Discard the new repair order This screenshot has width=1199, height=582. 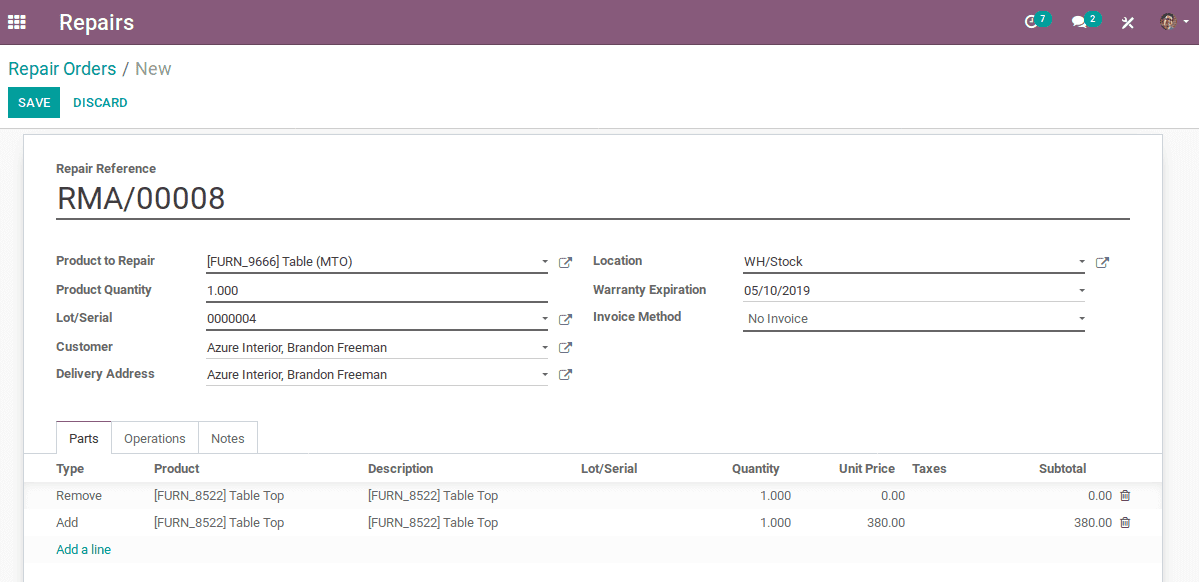point(100,102)
